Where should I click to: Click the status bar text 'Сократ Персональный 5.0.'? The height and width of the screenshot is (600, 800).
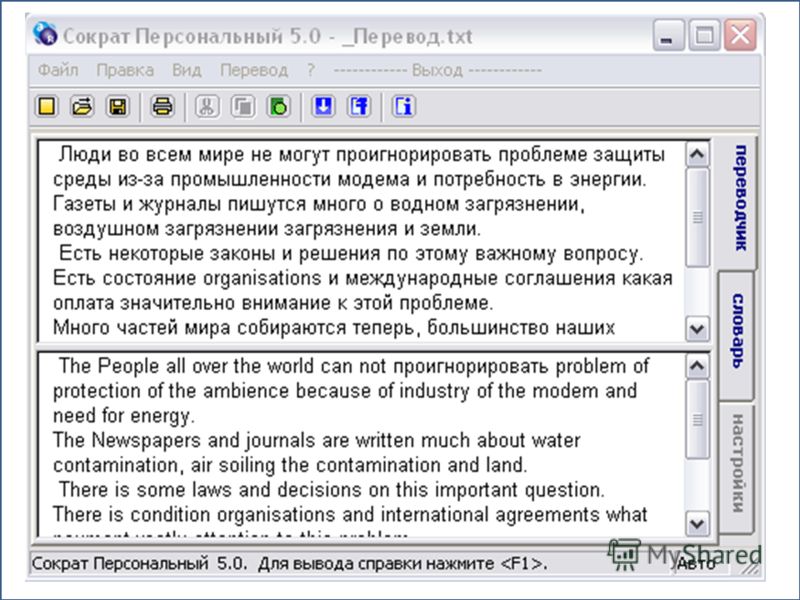pyautogui.click(x=139, y=564)
